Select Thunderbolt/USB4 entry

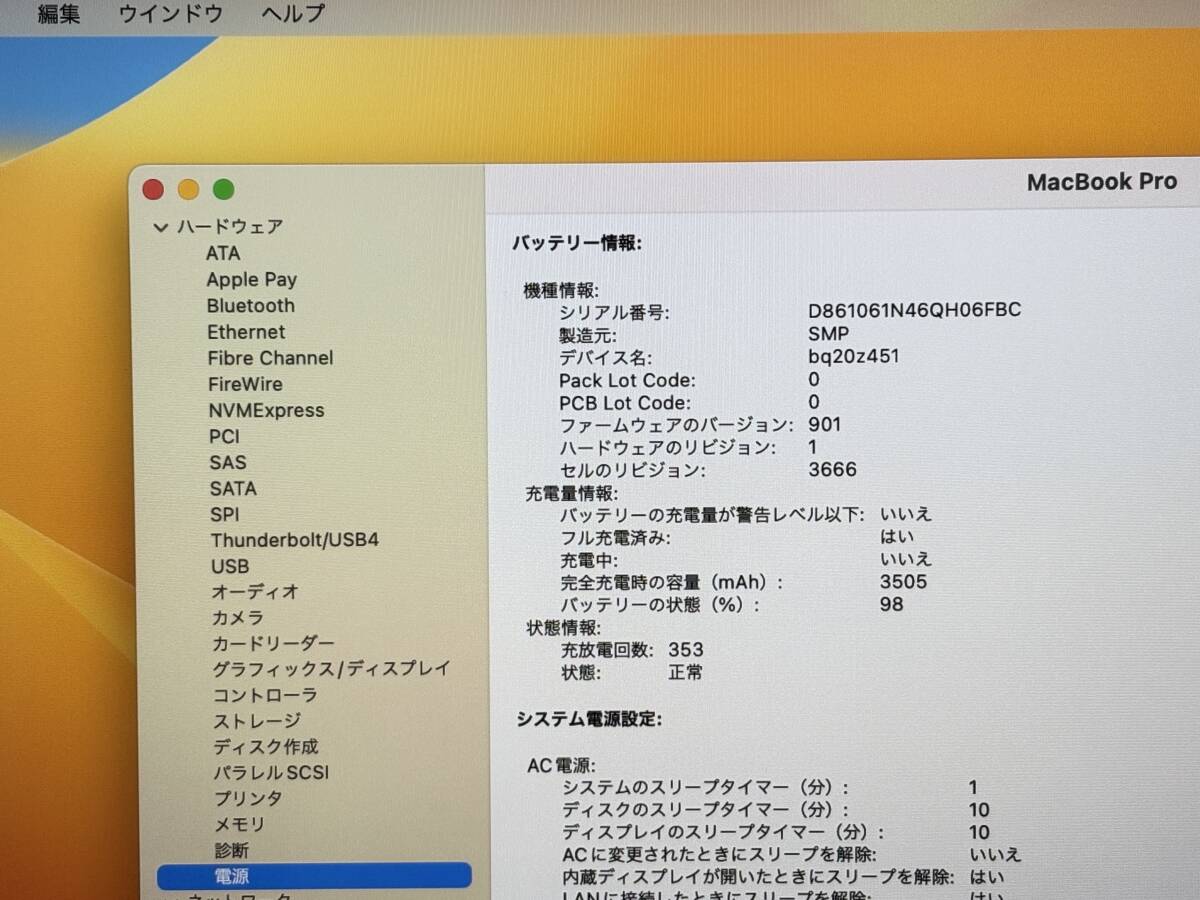coord(294,540)
